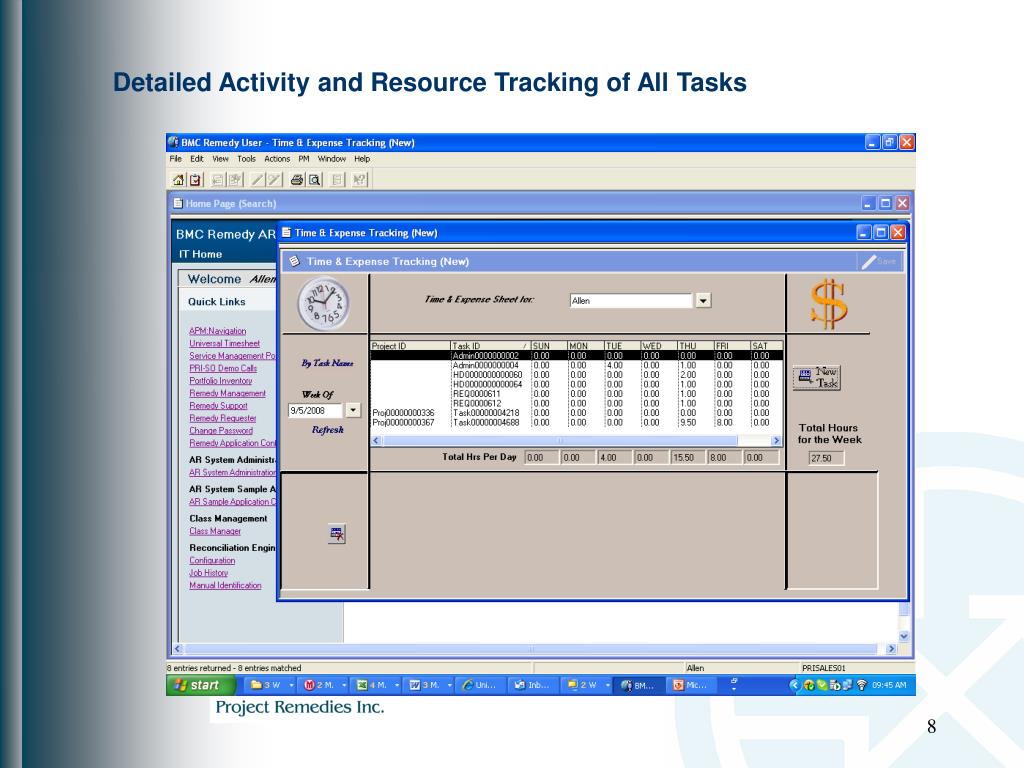Click the red clipboard checkmark toolbar icon
Screen dimensions: 1024x768
195,180
